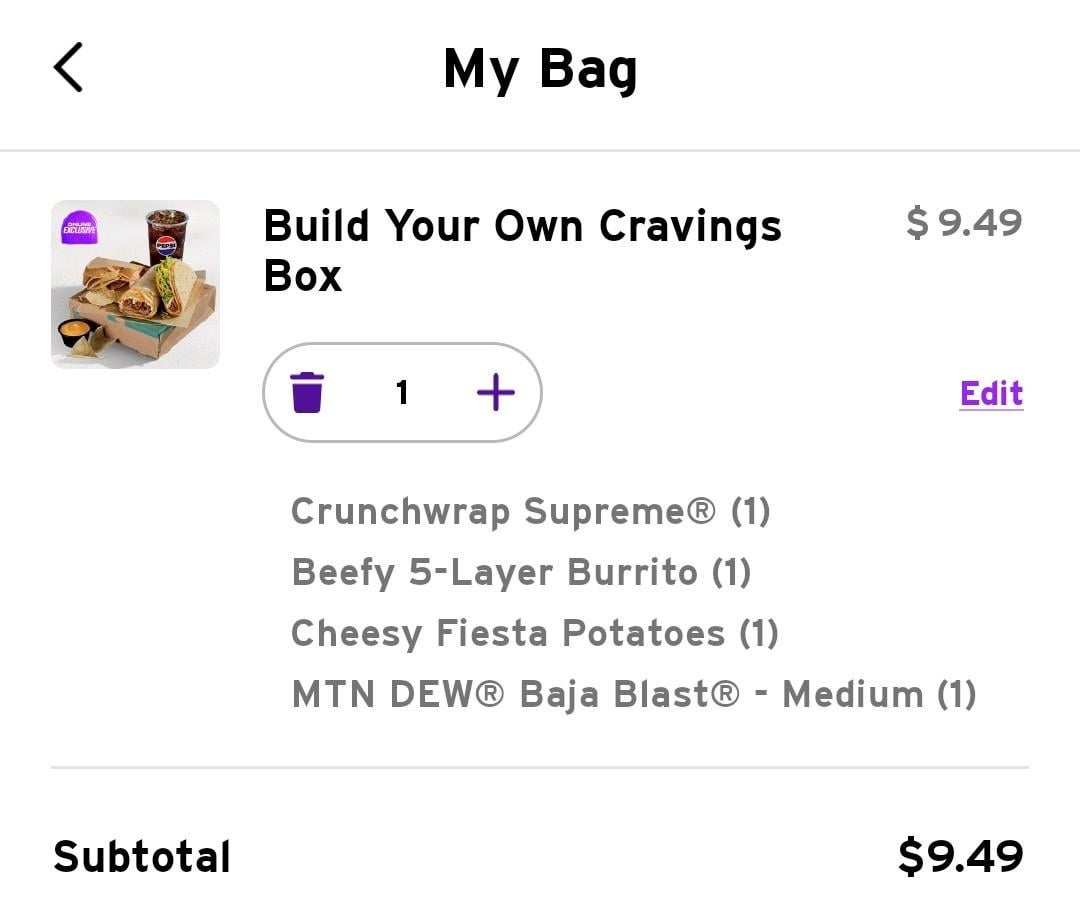
Task: Increase quantity with the plus icon
Action: [x=496, y=392]
